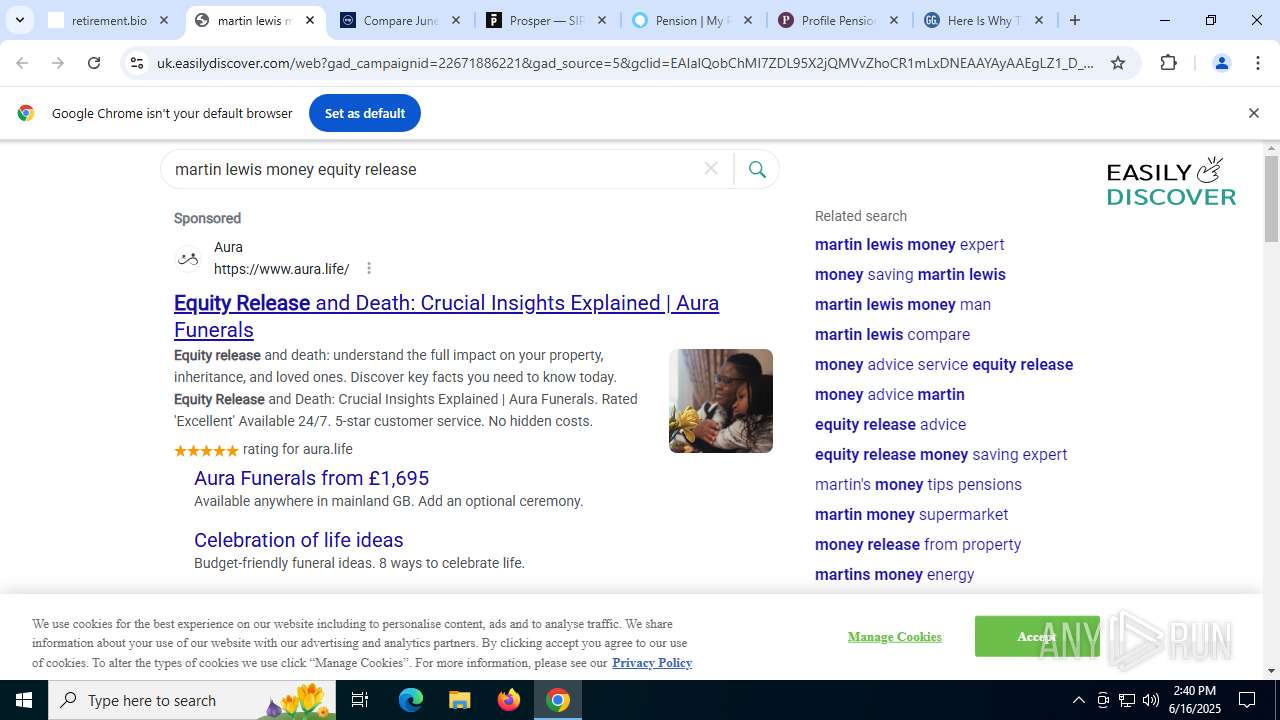Select related search martin lewis compare
The width and height of the screenshot is (1280, 720).
[x=892, y=334]
